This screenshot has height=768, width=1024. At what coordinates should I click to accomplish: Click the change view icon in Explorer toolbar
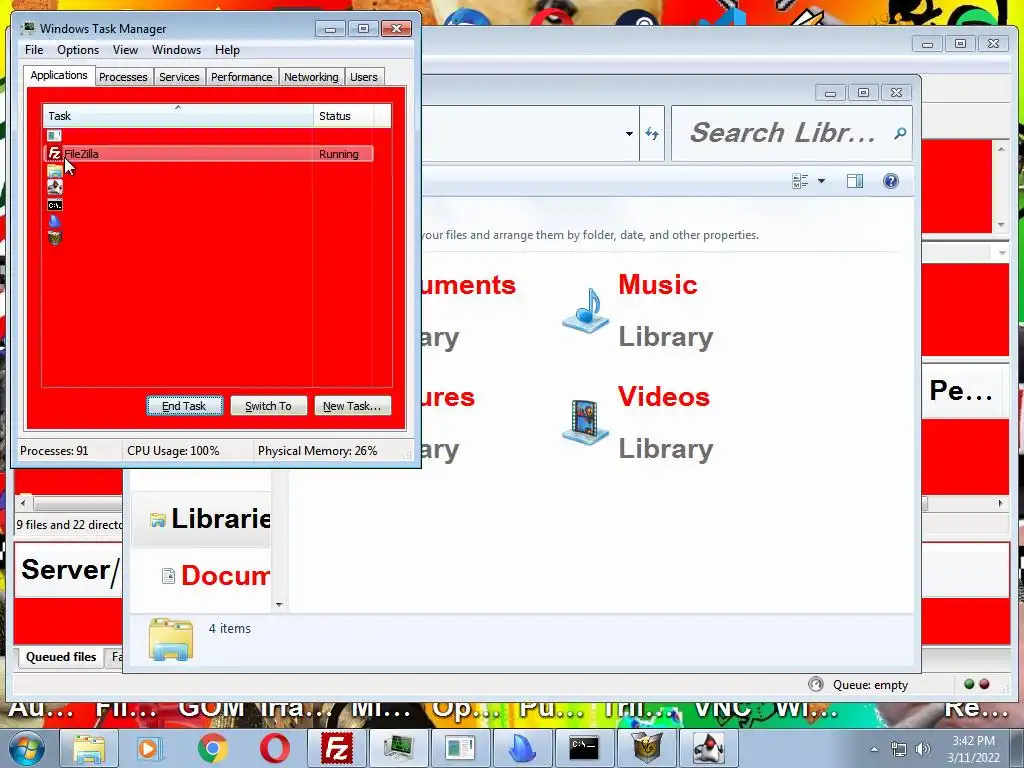point(800,181)
